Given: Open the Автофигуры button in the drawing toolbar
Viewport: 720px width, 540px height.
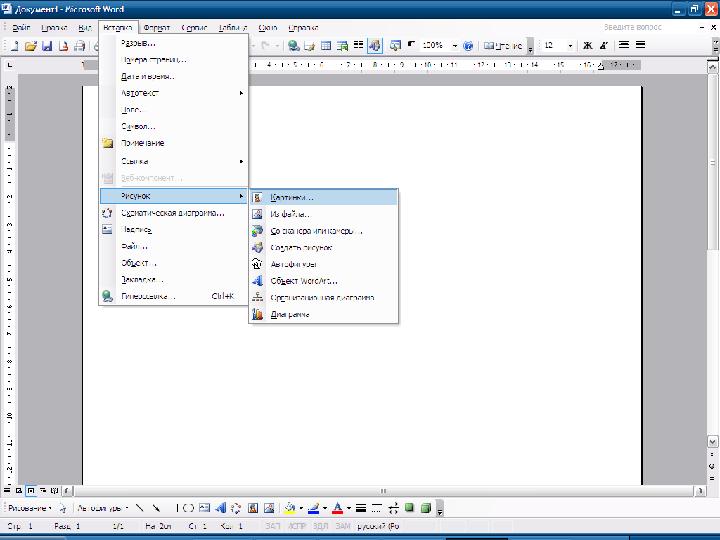Looking at the screenshot, I should 99,508.
